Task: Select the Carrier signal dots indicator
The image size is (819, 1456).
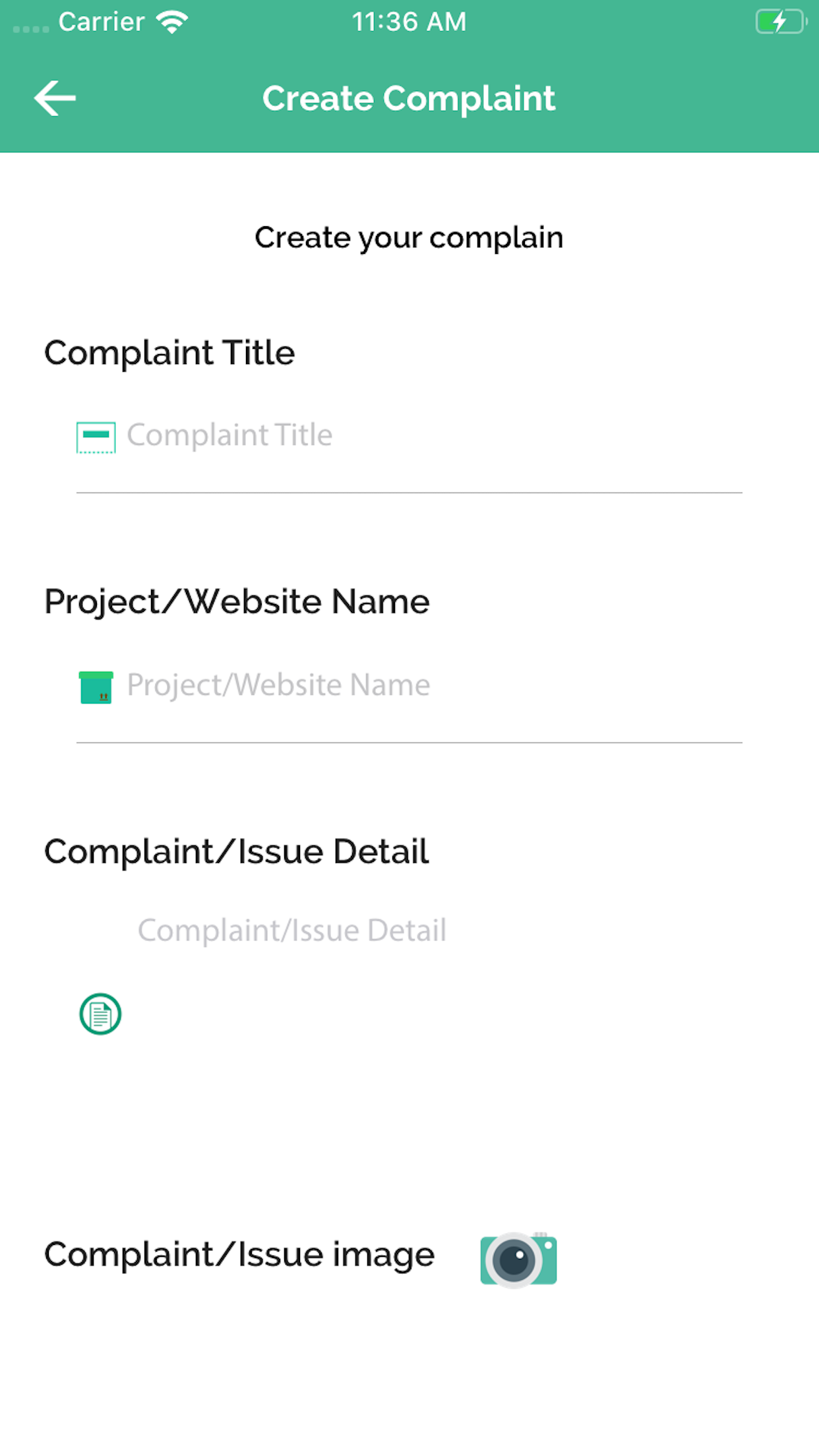Action: coord(30,28)
